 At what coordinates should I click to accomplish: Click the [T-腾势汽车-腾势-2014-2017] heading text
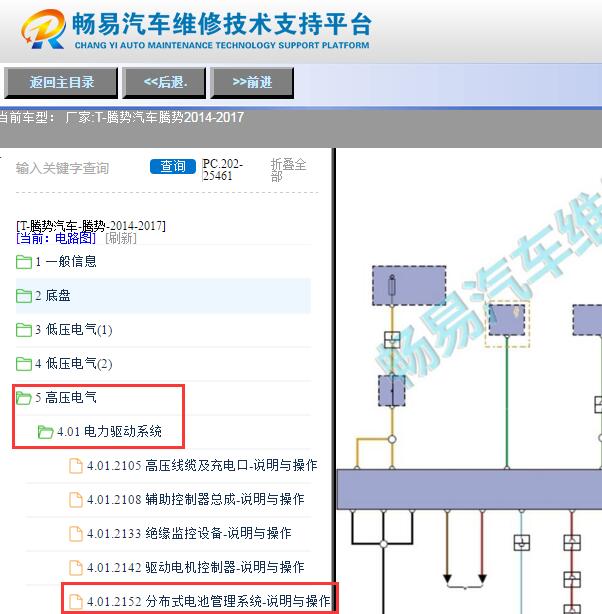click(91, 226)
